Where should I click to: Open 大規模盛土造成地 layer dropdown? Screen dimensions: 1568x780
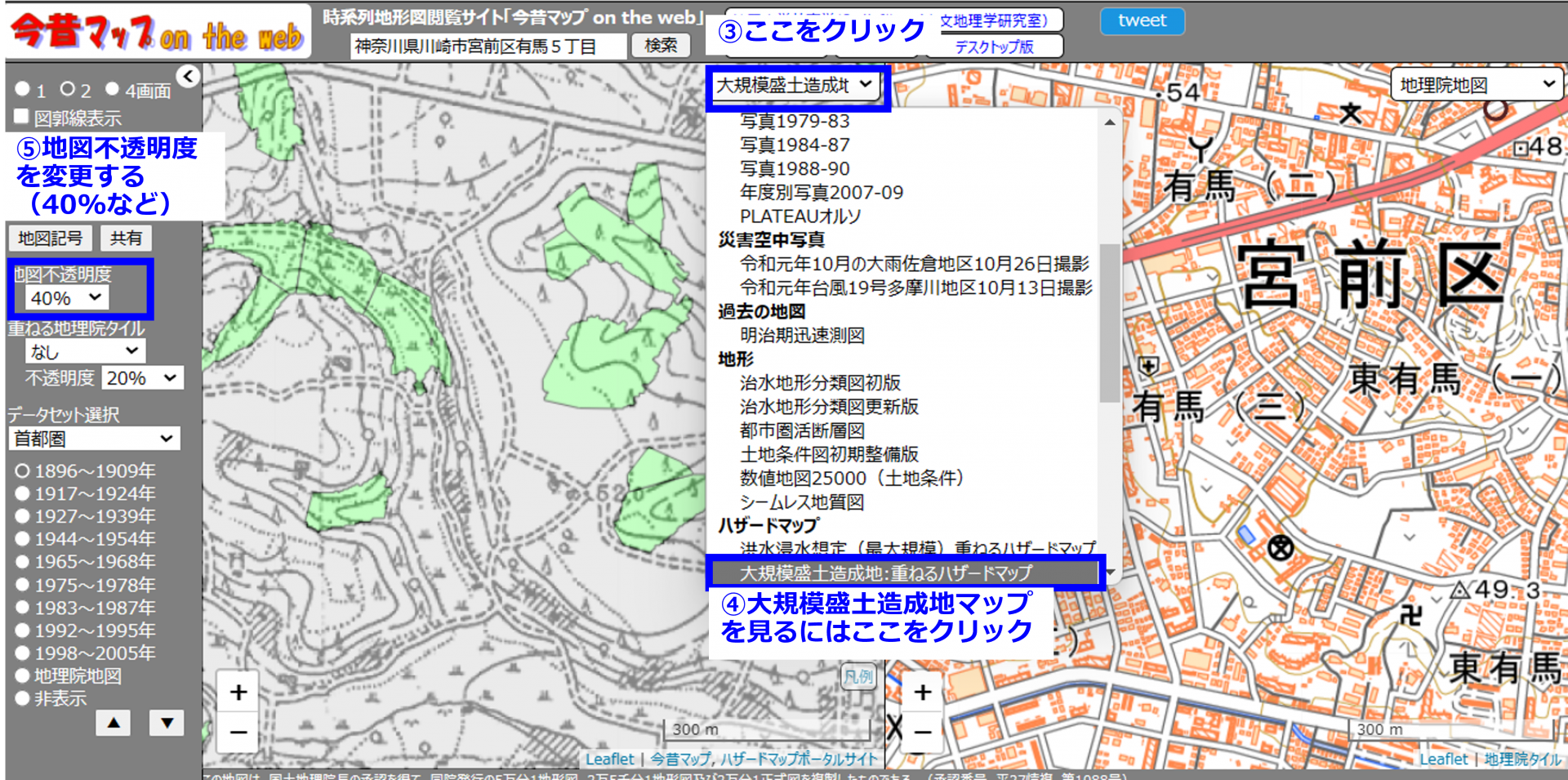click(x=795, y=85)
